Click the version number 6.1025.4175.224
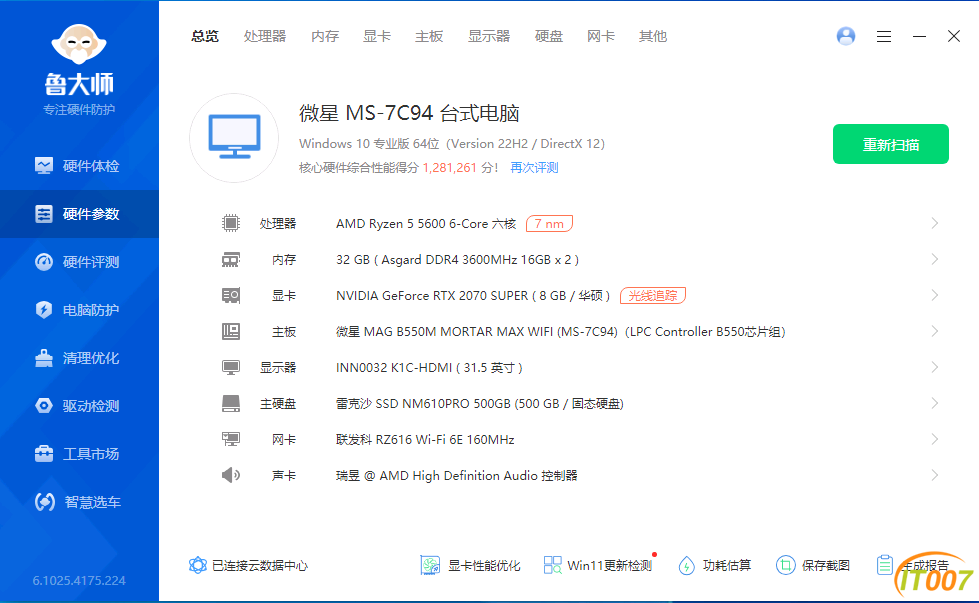The width and height of the screenshot is (979, 603). point(79,581)
